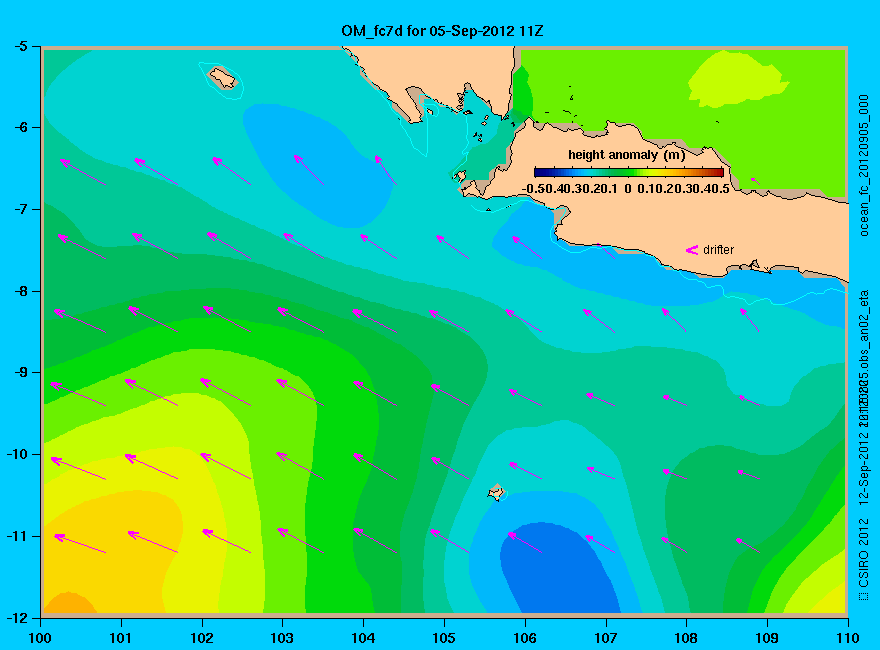Click the "-11" latitude axis label
The height and width of the screenshot is (650, 880).
(x=17, y=536)
